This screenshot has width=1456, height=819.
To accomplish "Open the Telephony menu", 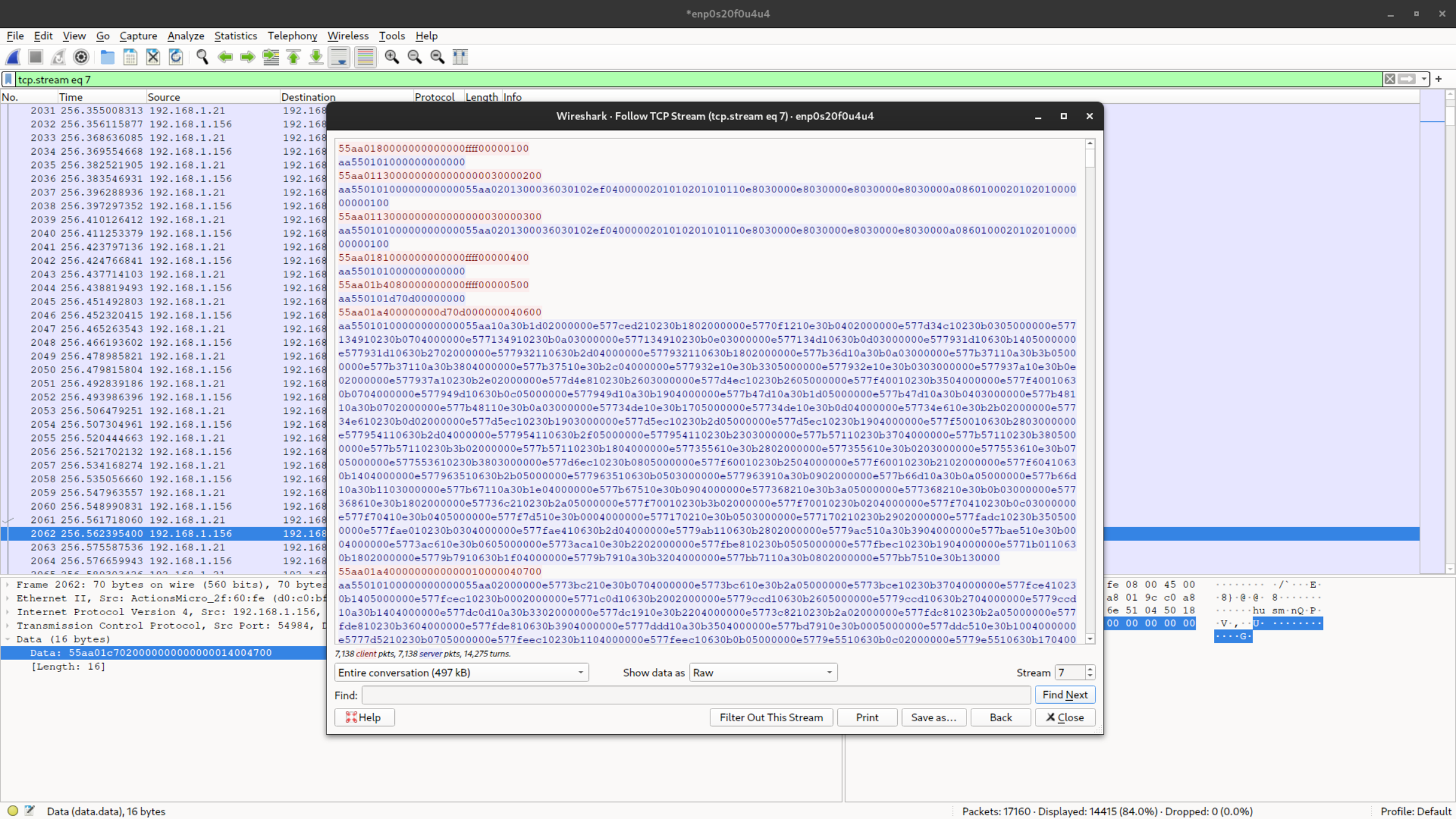I will [x=292, y=36].
